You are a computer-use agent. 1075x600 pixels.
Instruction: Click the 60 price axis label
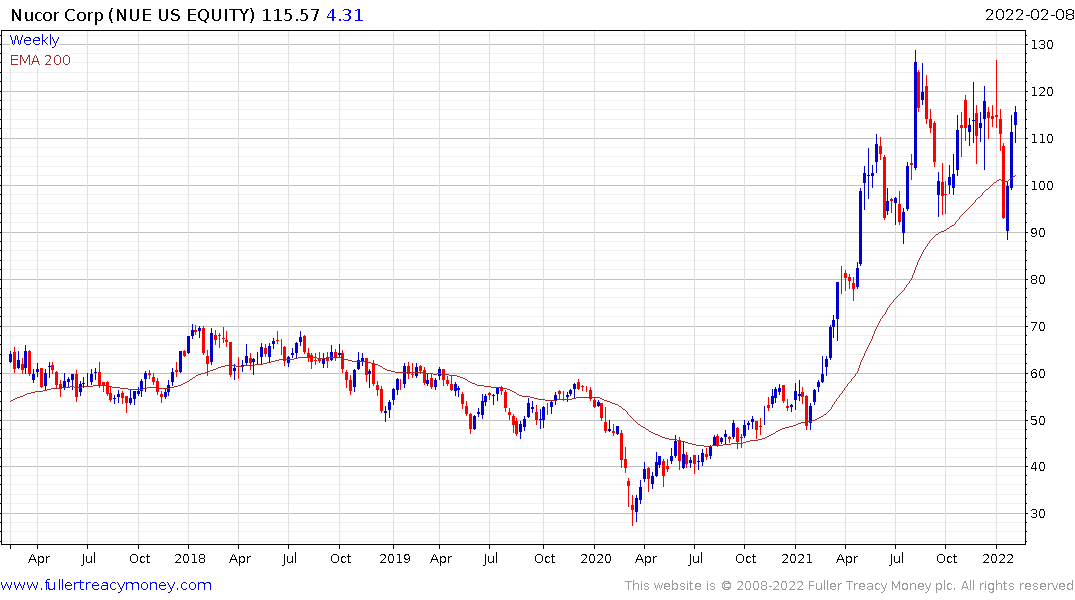click(1038, 373)
